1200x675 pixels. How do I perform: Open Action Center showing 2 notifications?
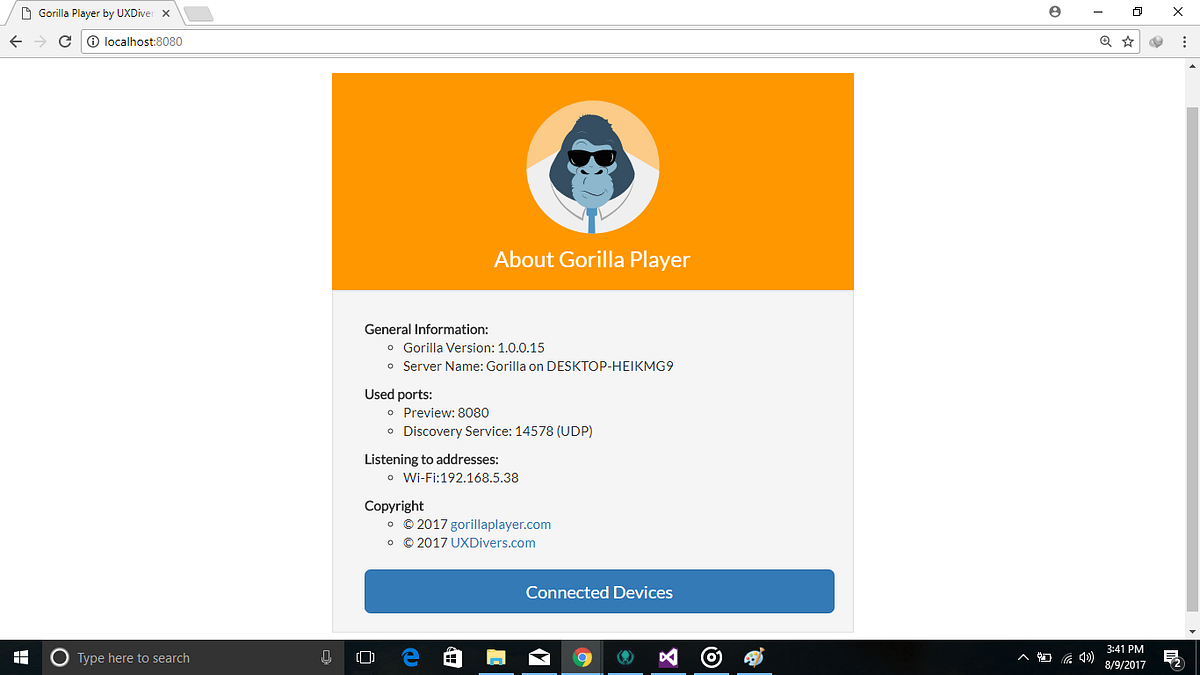coord(1172,657)
